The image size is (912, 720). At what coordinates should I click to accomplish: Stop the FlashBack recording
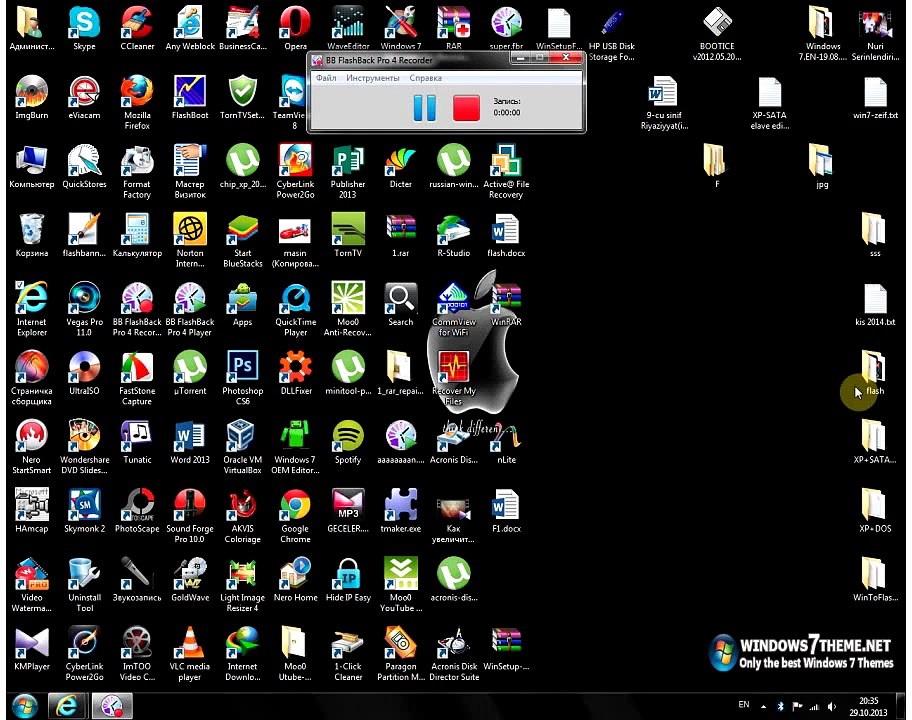(466, 108)
